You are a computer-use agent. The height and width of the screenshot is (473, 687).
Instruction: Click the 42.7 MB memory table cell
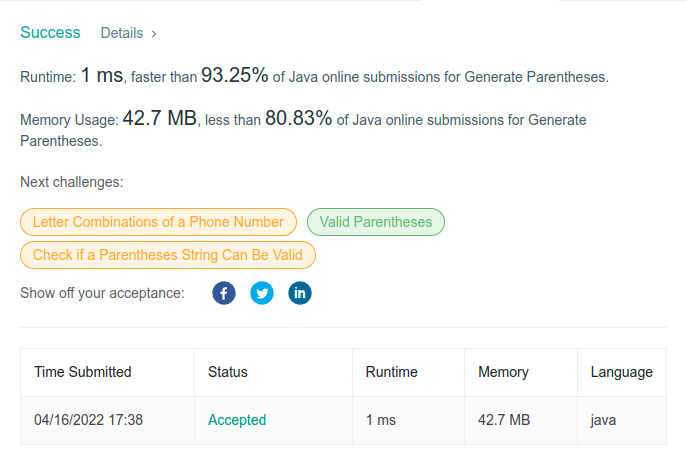tap(504, 420)
